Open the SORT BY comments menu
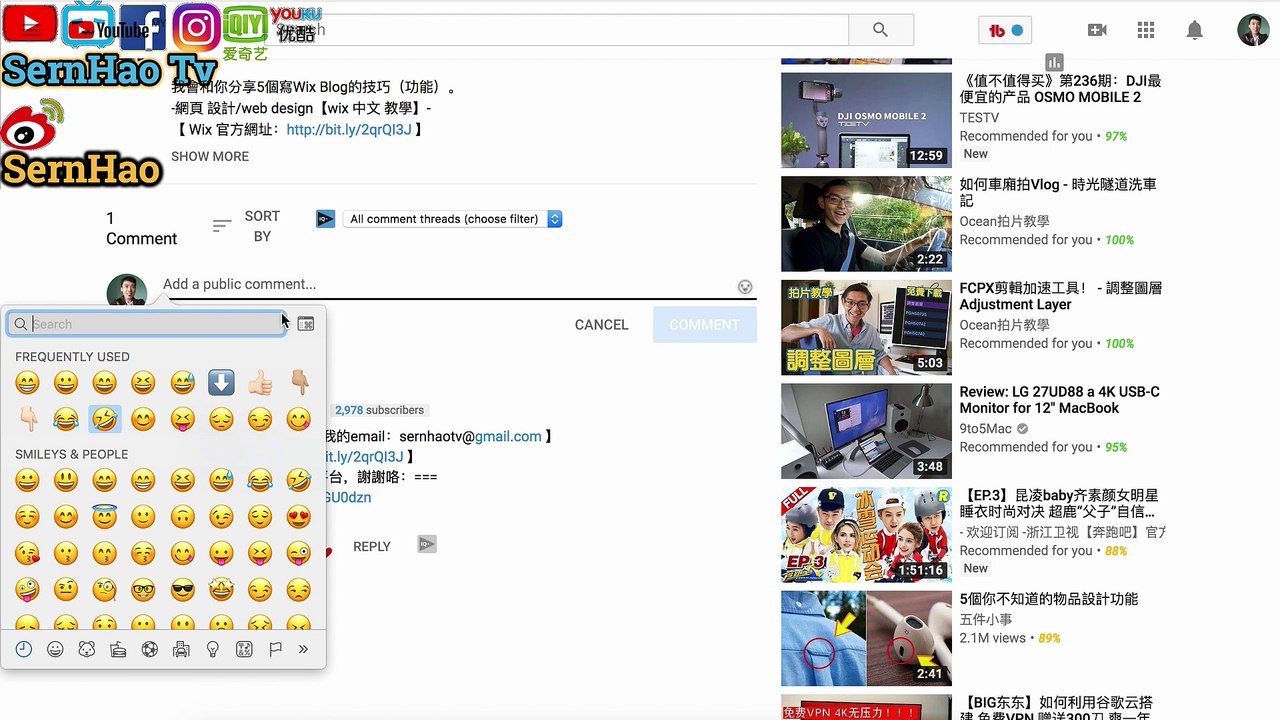This screenshot has height=720, width=1280. (x=247, y=226)
